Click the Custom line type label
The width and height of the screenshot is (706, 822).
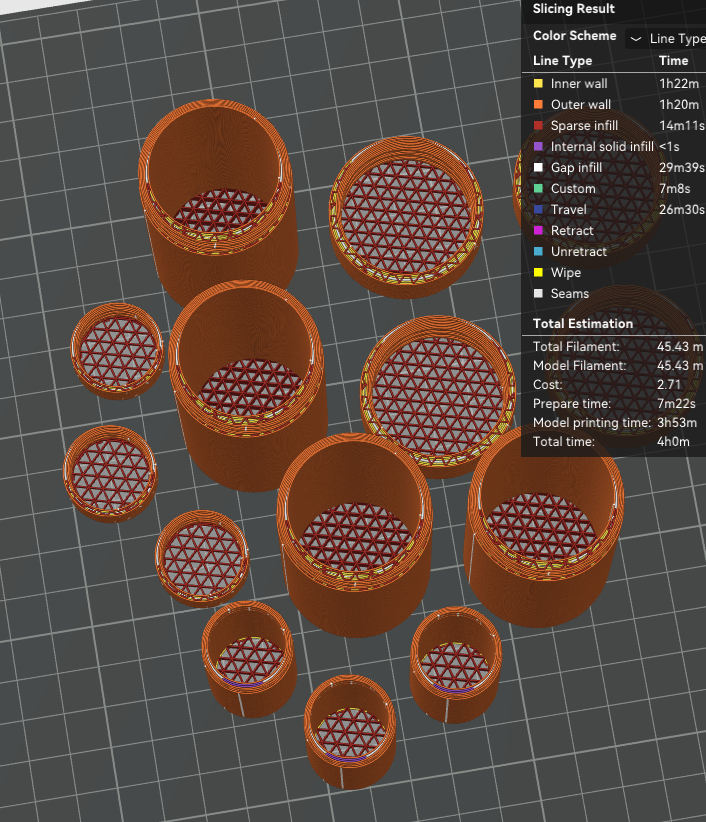[x=573, y=188]
